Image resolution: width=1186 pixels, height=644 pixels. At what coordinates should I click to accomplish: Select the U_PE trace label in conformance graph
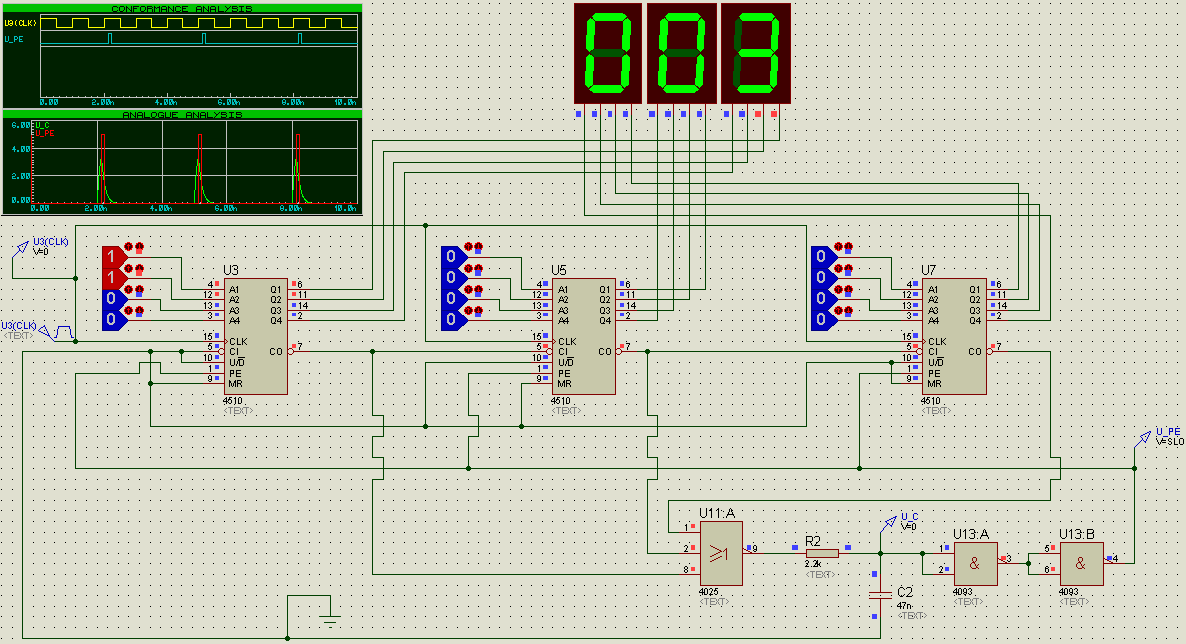click(x=14, y=39)
